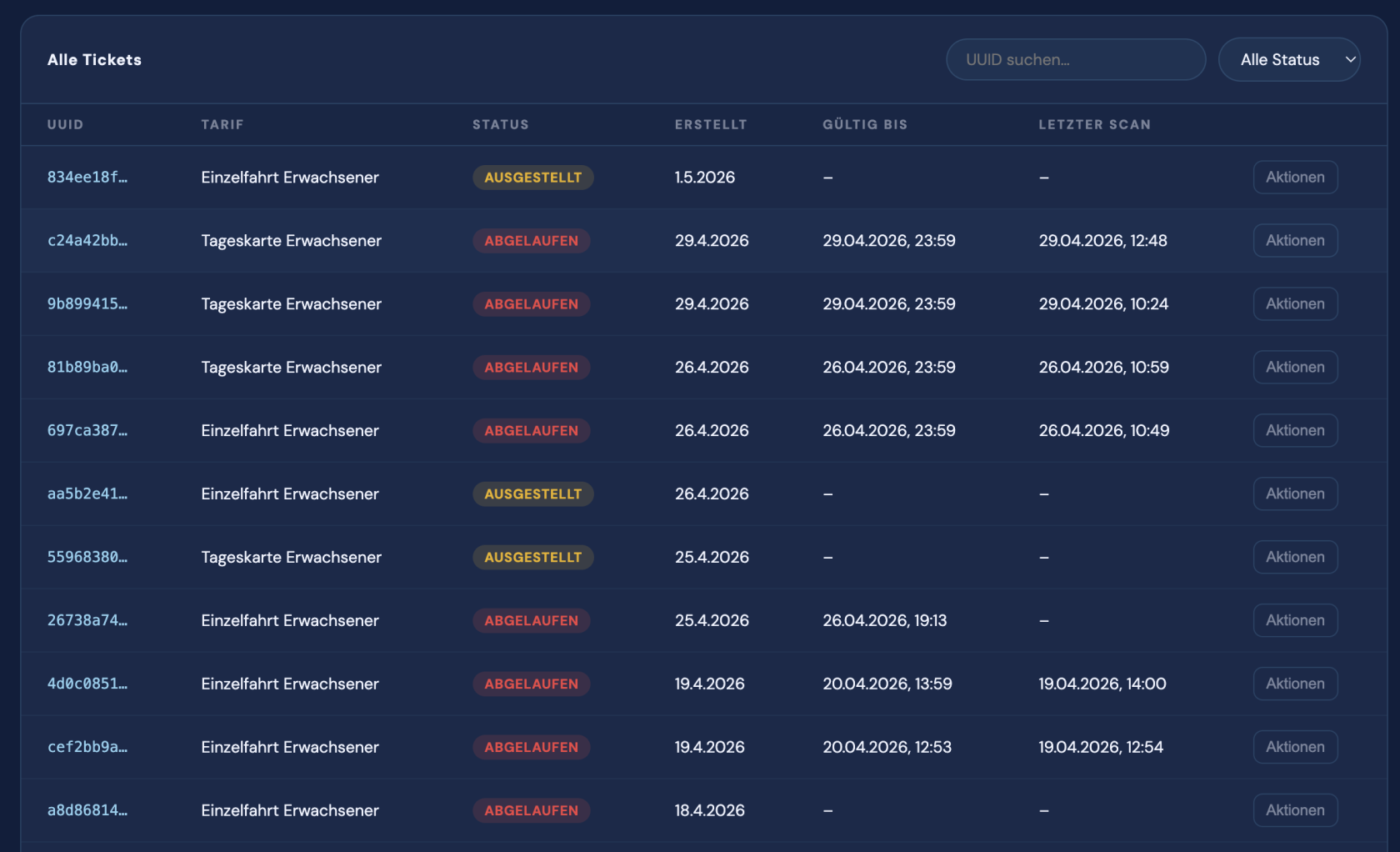Open Aktionen for ticket 81b89ba0

1295,368
